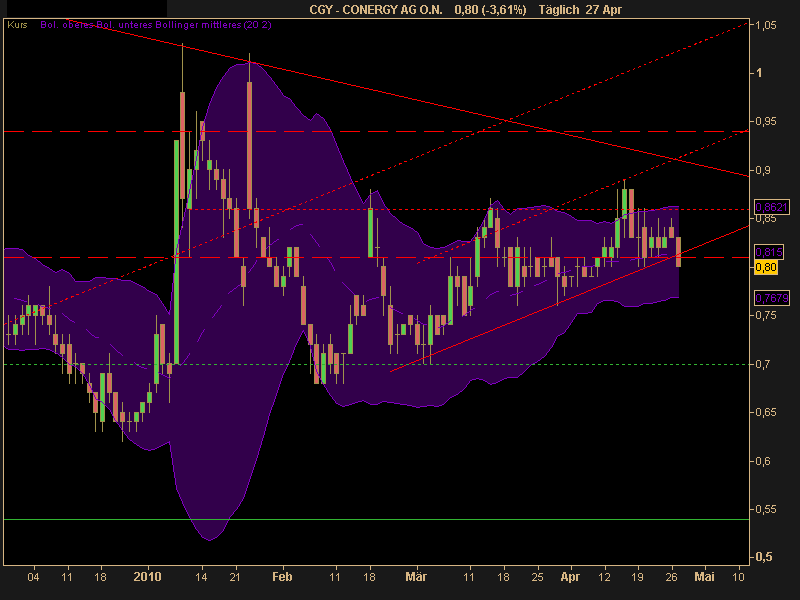The height and width of the screenshot is (600, 800).
Task: Click the '0,75' price axis label
Action: 766,315
